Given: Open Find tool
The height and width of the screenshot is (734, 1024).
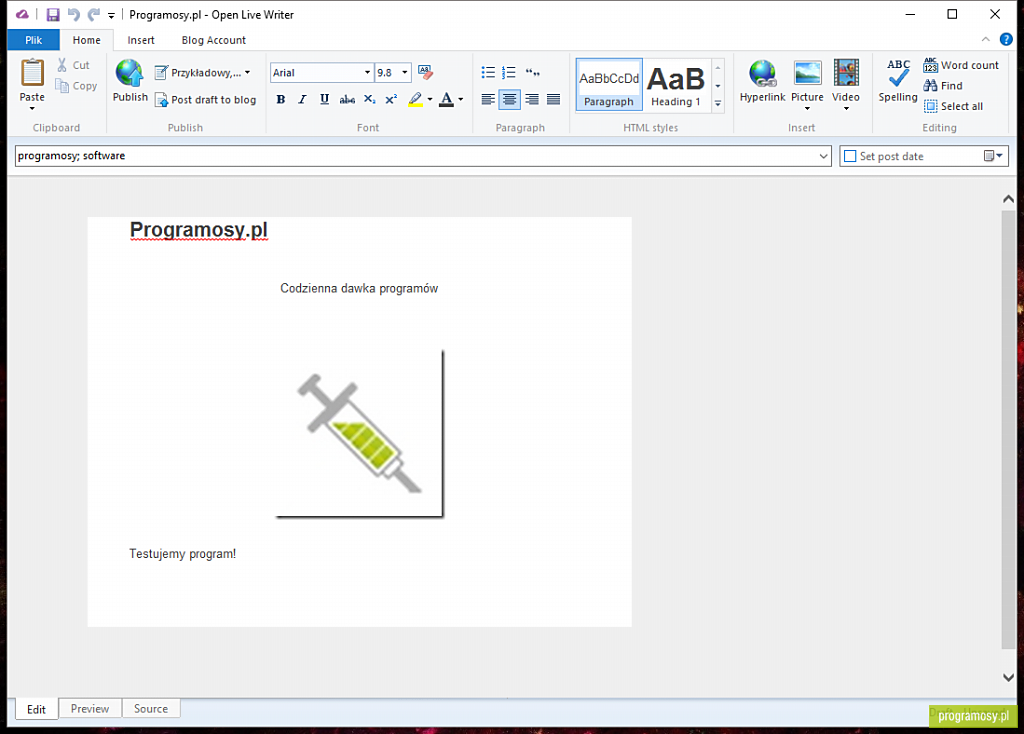Looking at the screenshot, I should (x=943, y=86).
